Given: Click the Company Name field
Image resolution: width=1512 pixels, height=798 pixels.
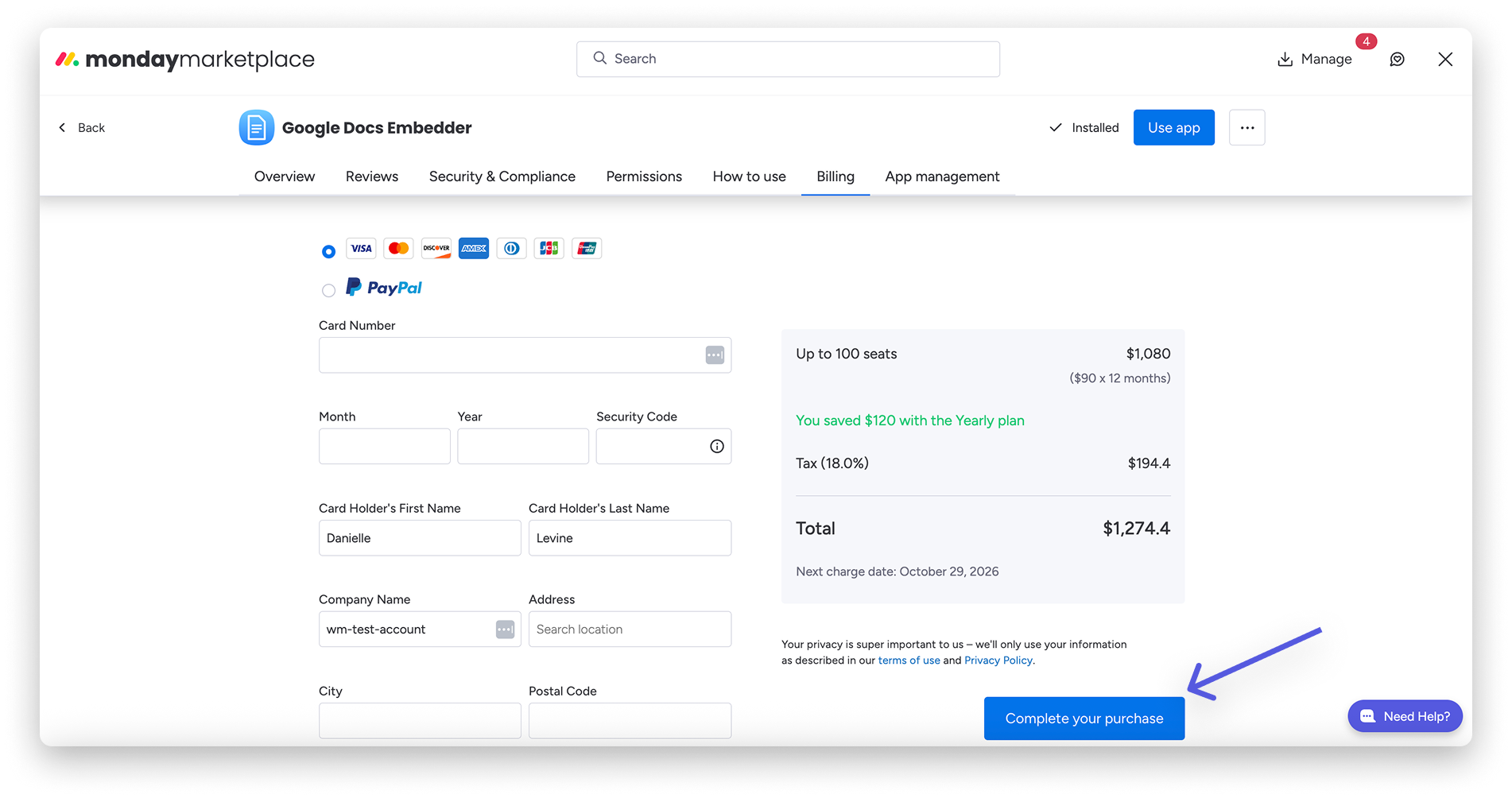Looking at the screenshot, I should click(x=420, y=629).
